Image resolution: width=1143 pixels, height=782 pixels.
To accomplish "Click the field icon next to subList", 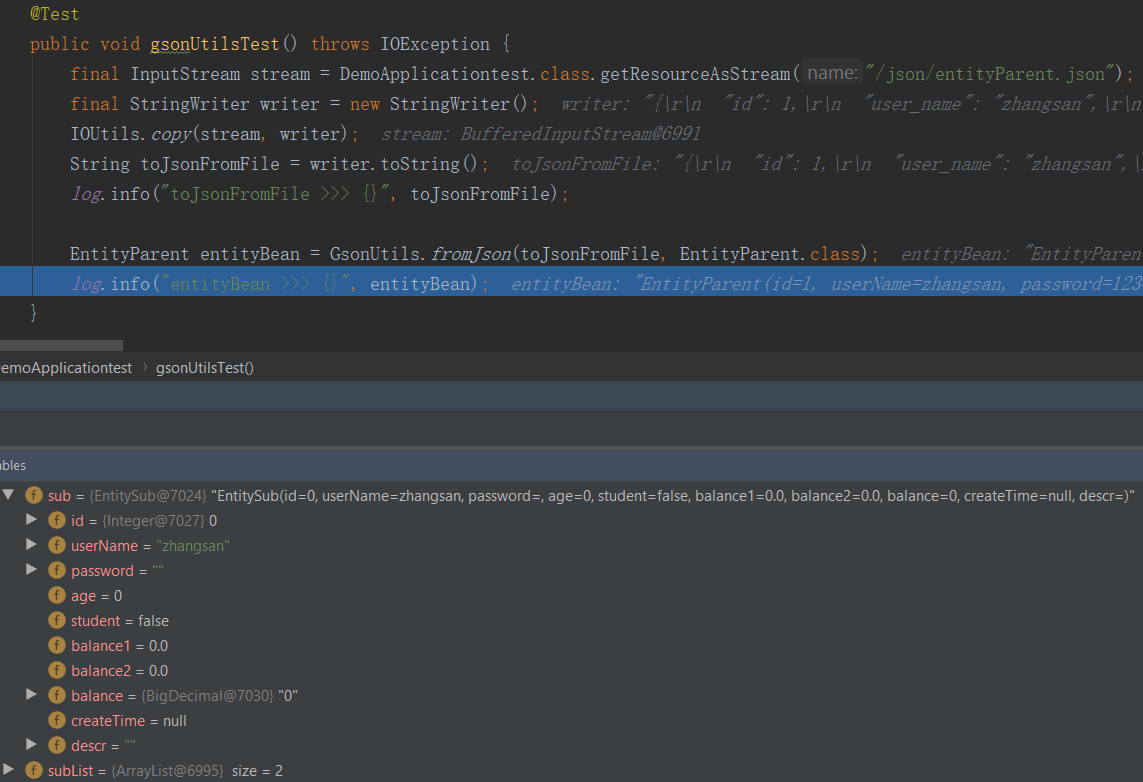I will (x=34, y=771).
